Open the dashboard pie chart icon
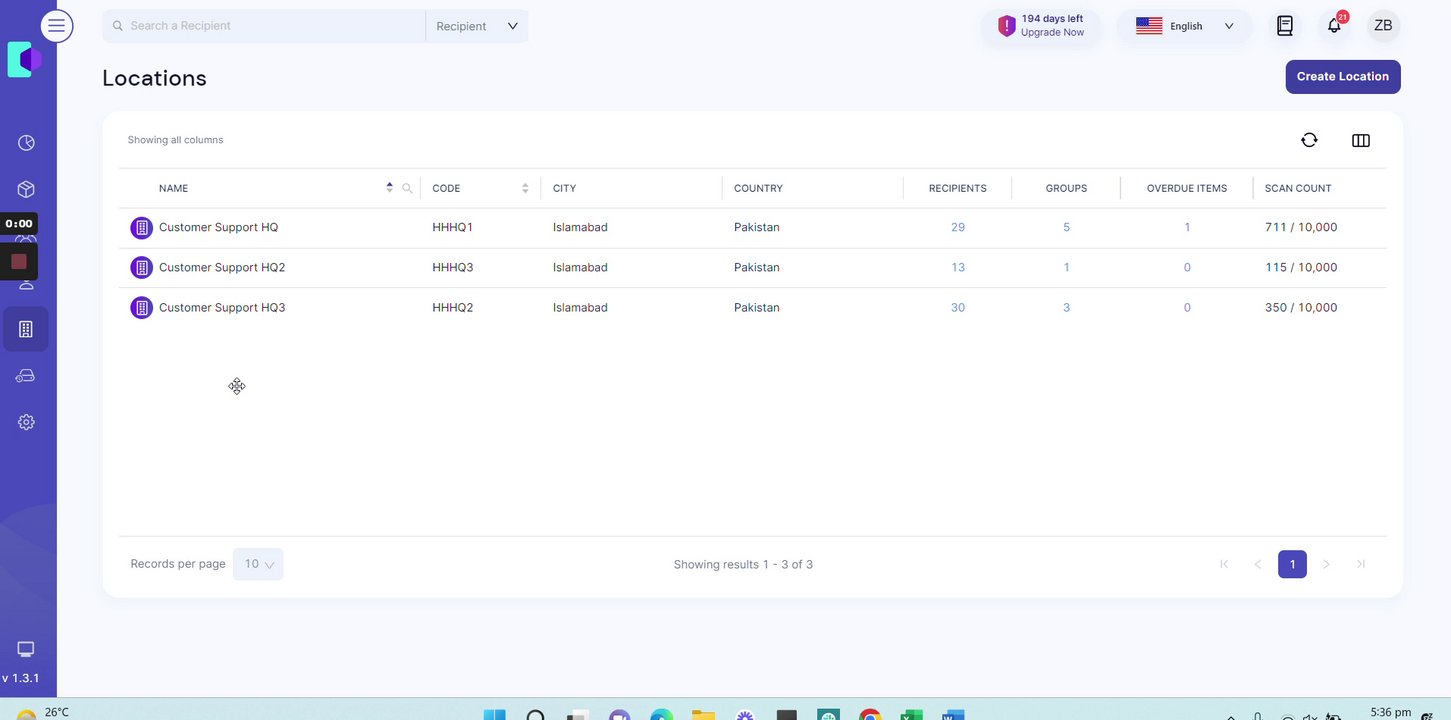 point(27,142)
